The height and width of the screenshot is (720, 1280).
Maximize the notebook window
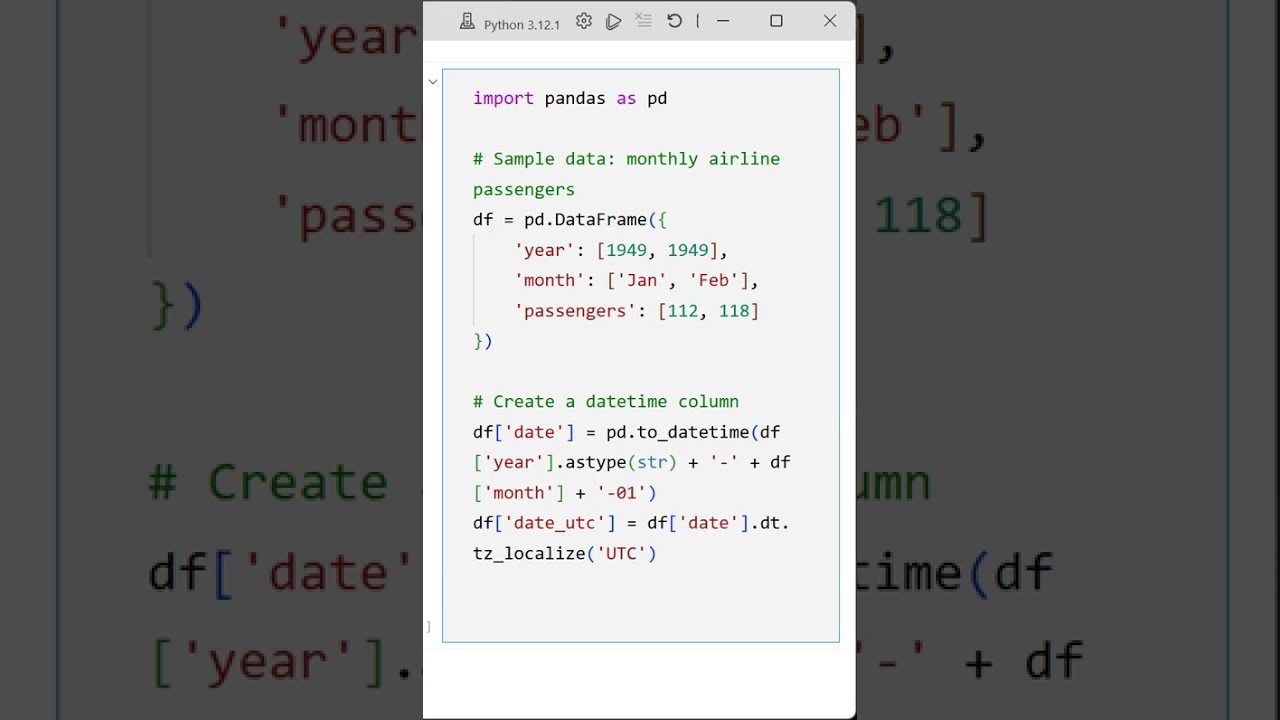776,21
